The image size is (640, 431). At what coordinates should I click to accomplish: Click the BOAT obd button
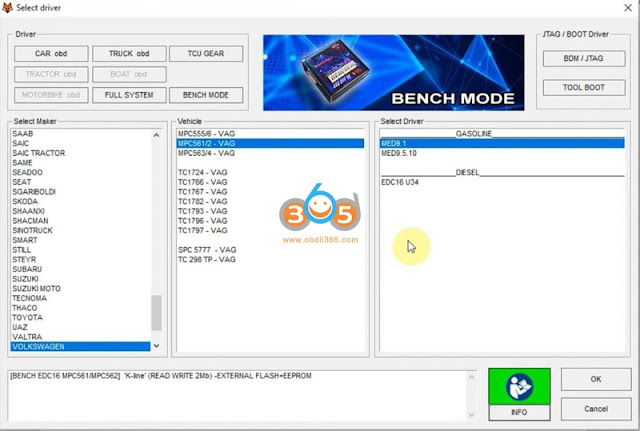[x=129, y=74]
